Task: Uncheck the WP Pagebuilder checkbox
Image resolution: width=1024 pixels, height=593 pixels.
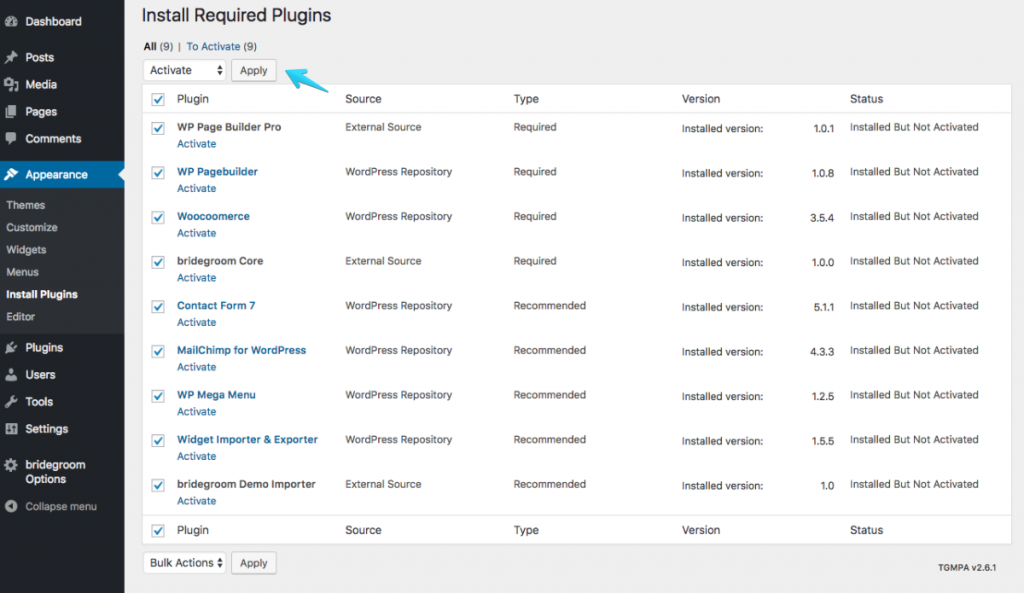Action: tap(158, 172)
